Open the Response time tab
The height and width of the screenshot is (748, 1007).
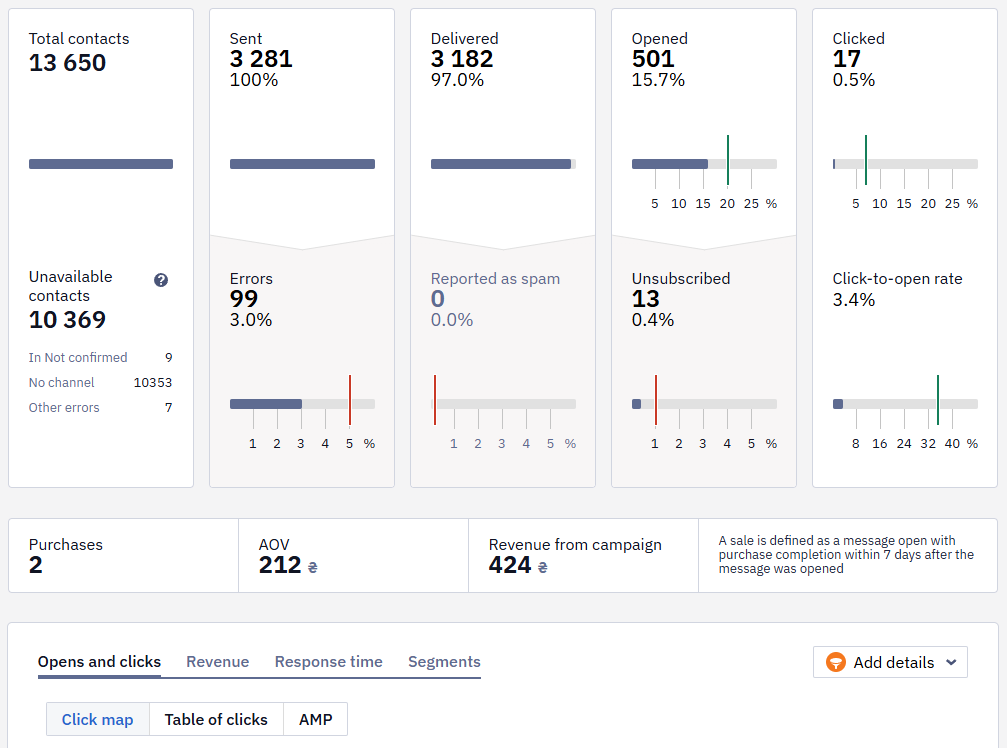click(328, 661)
